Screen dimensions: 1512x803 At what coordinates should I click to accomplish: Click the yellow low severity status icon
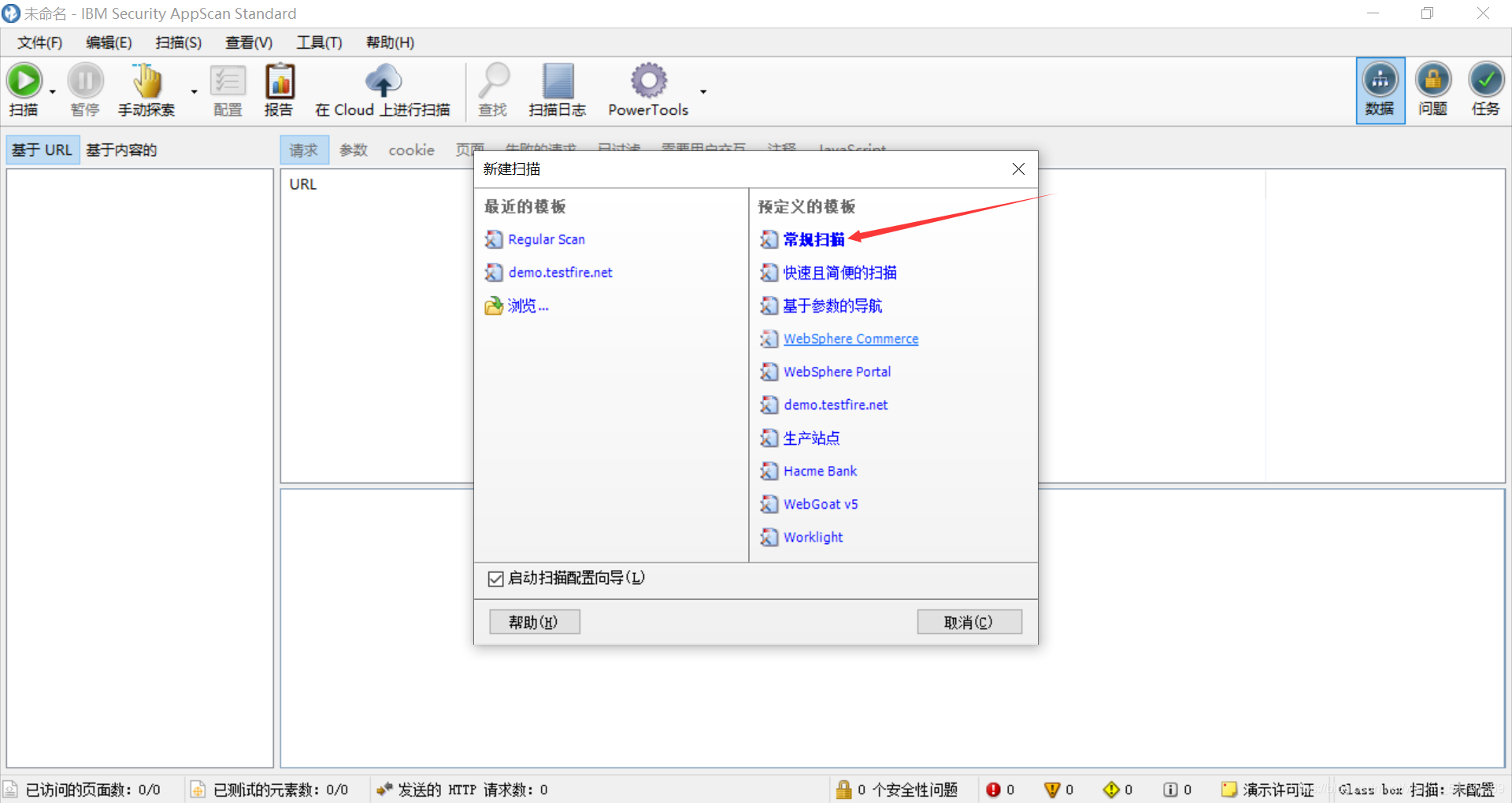[1111, 790]
